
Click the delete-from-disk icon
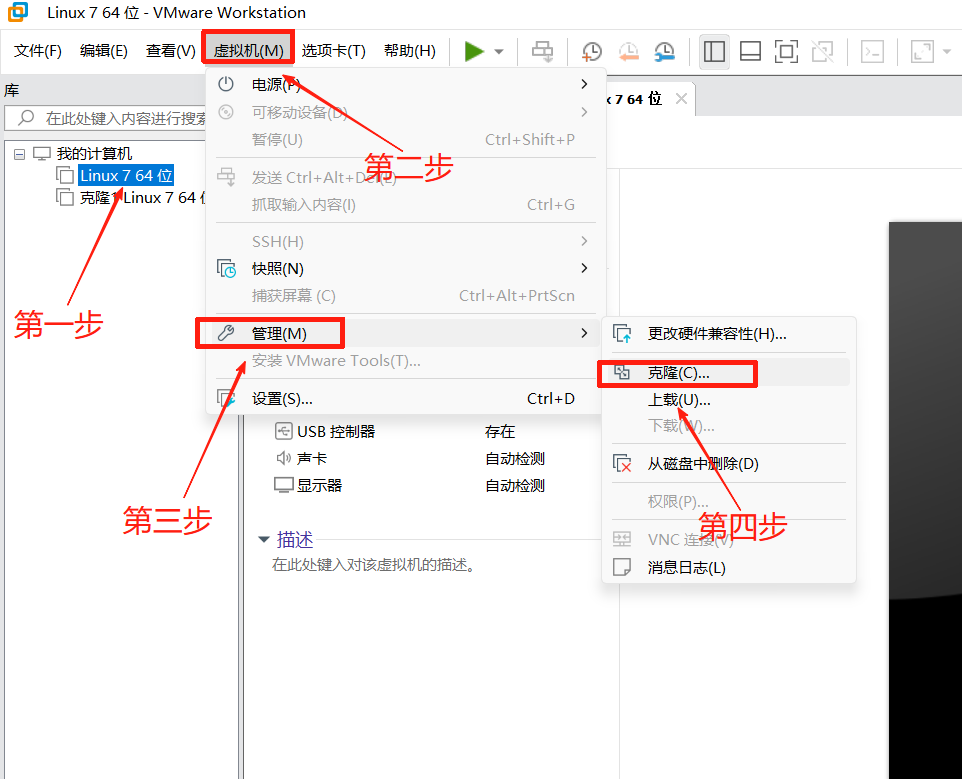tap(622, 464)
